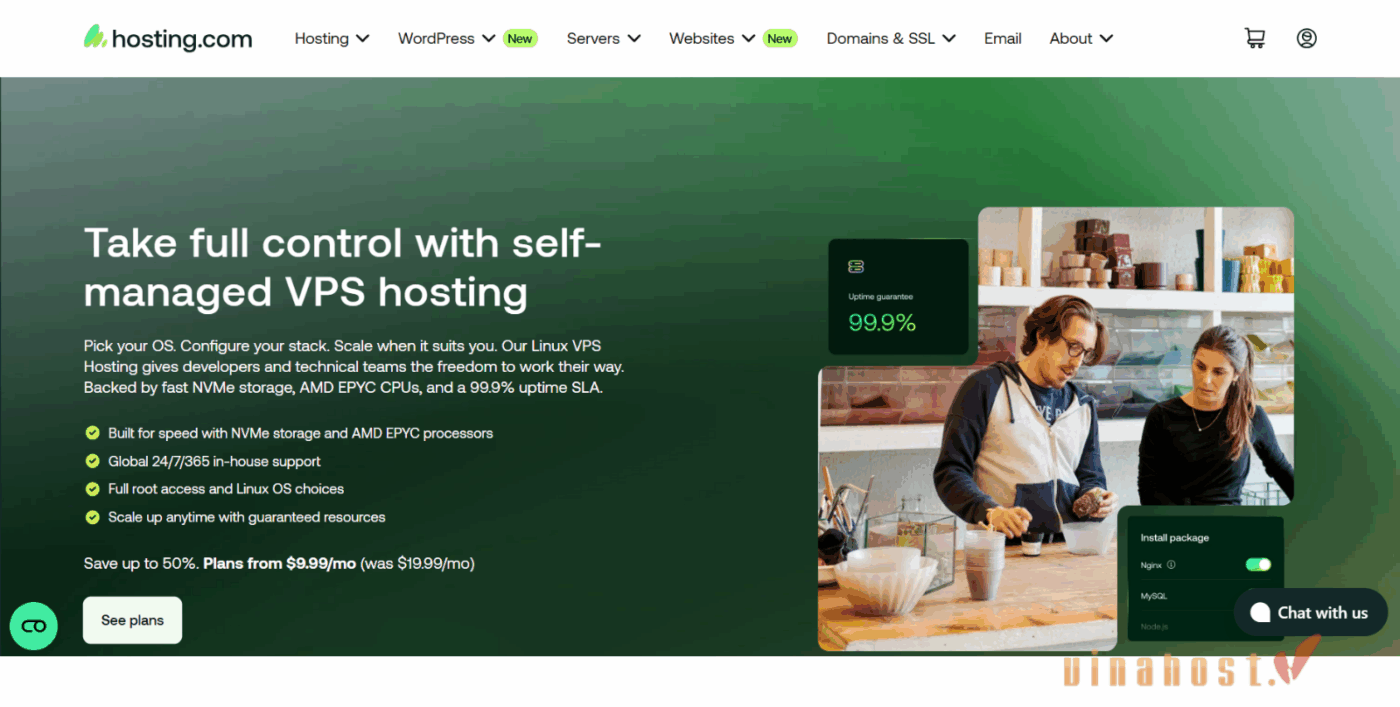Viewport: 1400px width, 707px height.
Task: Toggle the Nginx install switch
Action: click(1258, 565)
